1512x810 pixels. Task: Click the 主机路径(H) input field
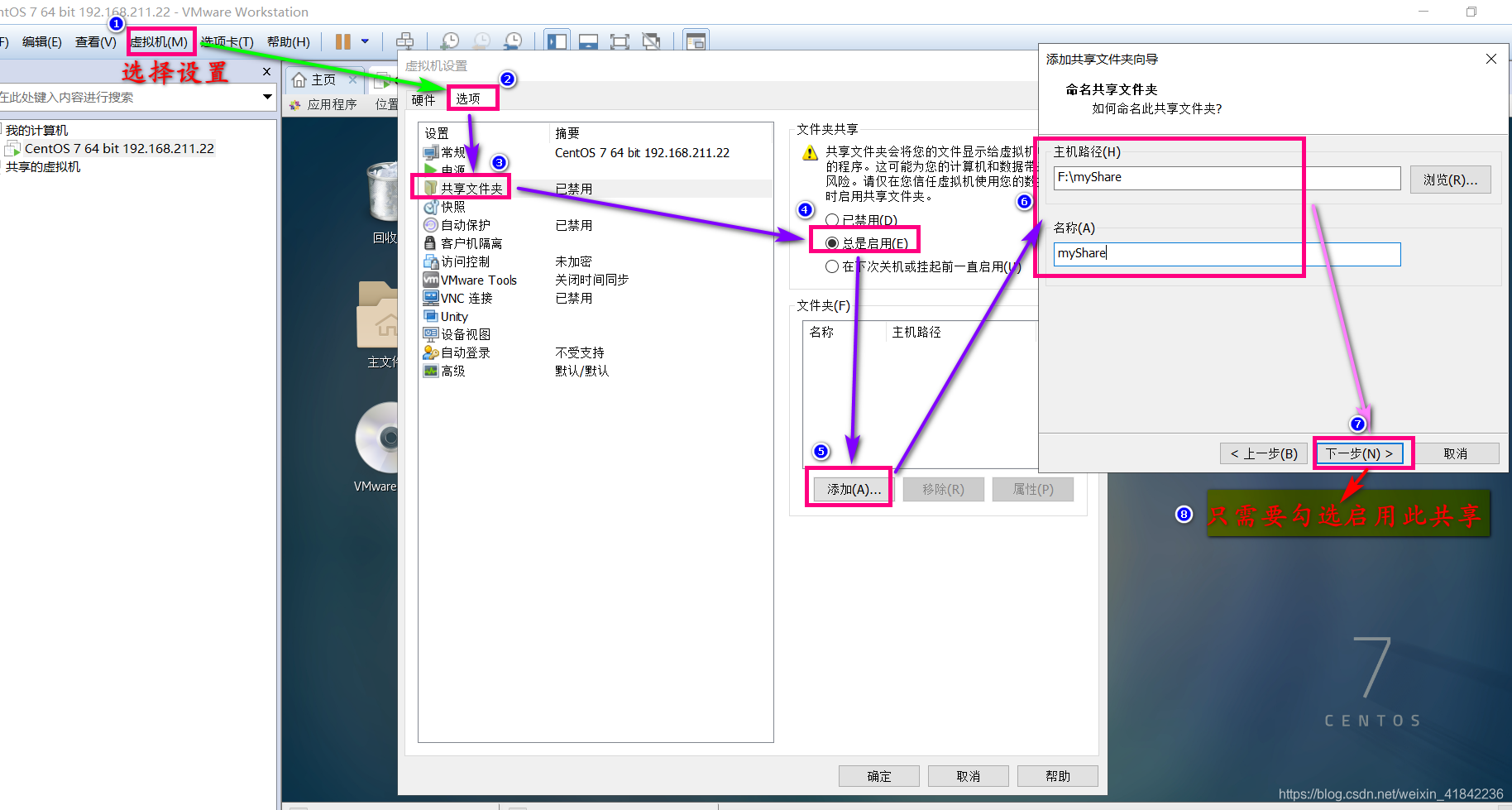[1227, 178]
